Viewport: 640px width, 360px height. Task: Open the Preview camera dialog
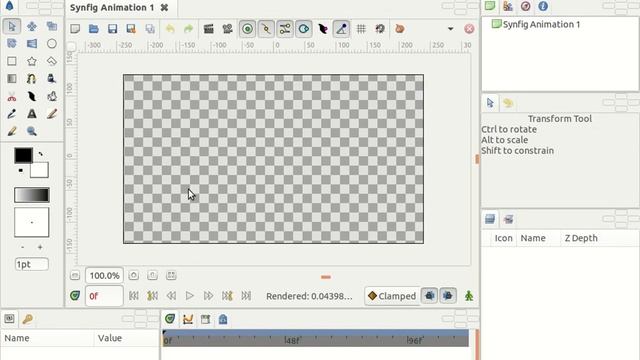tap(227, 29)
